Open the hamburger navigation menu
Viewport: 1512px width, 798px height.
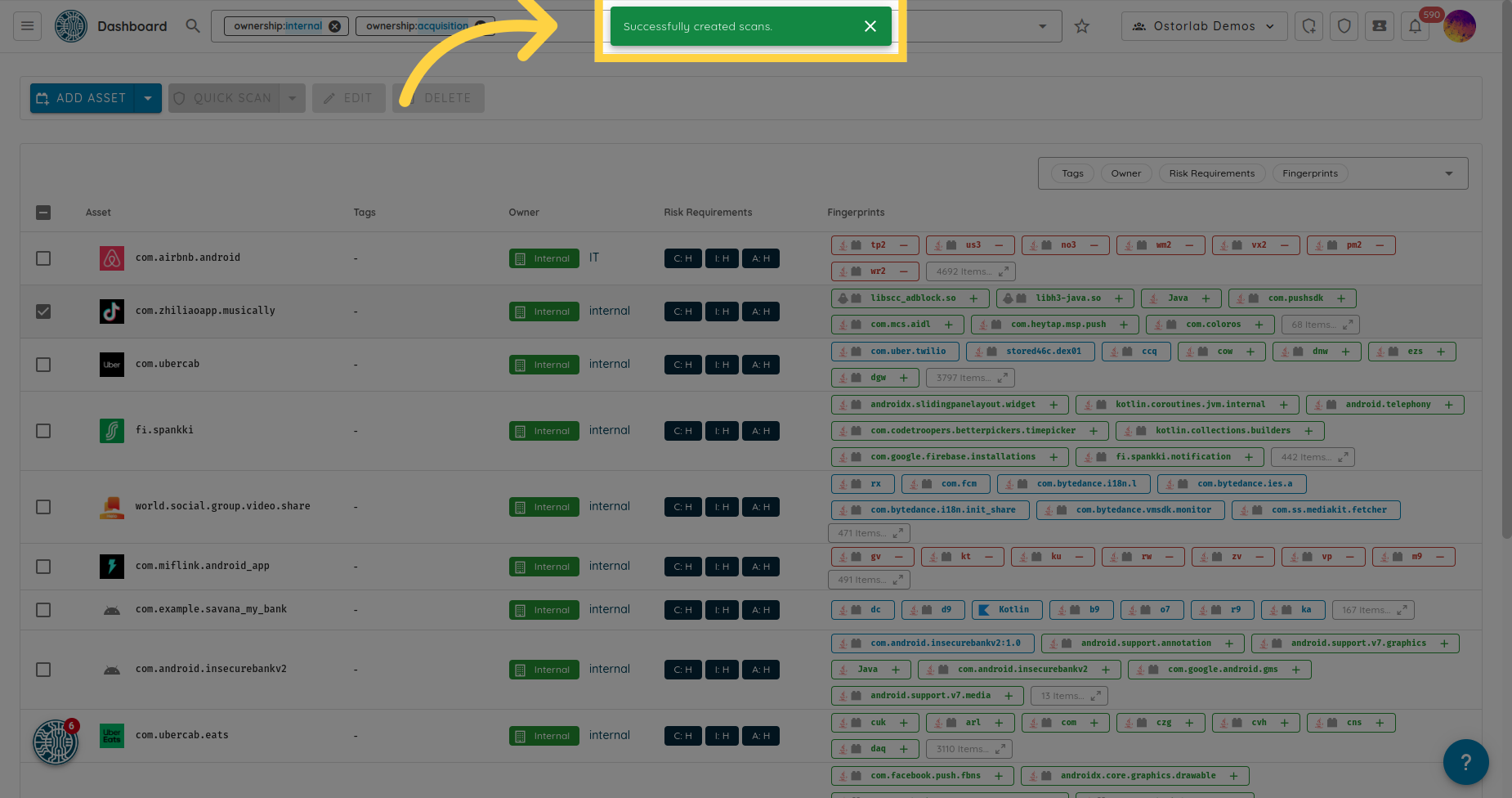click(27, 26)
